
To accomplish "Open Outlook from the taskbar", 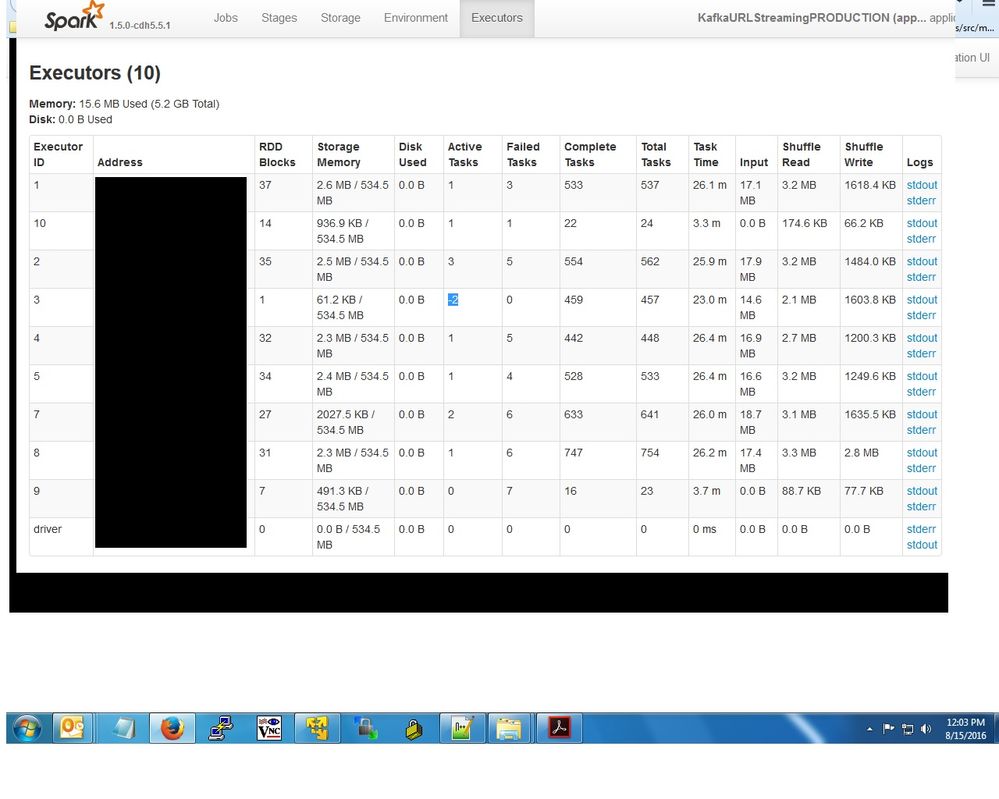I will tap(72, 728).
